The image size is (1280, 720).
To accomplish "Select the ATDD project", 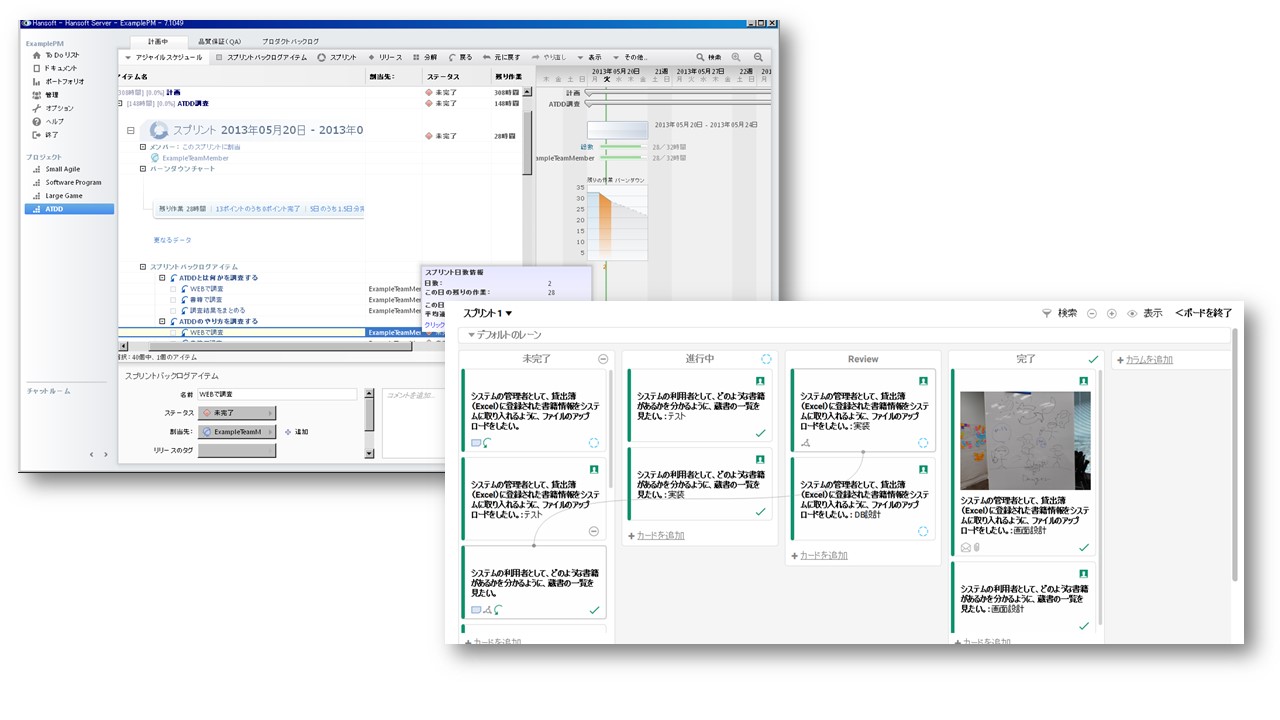I will point(69,209).
